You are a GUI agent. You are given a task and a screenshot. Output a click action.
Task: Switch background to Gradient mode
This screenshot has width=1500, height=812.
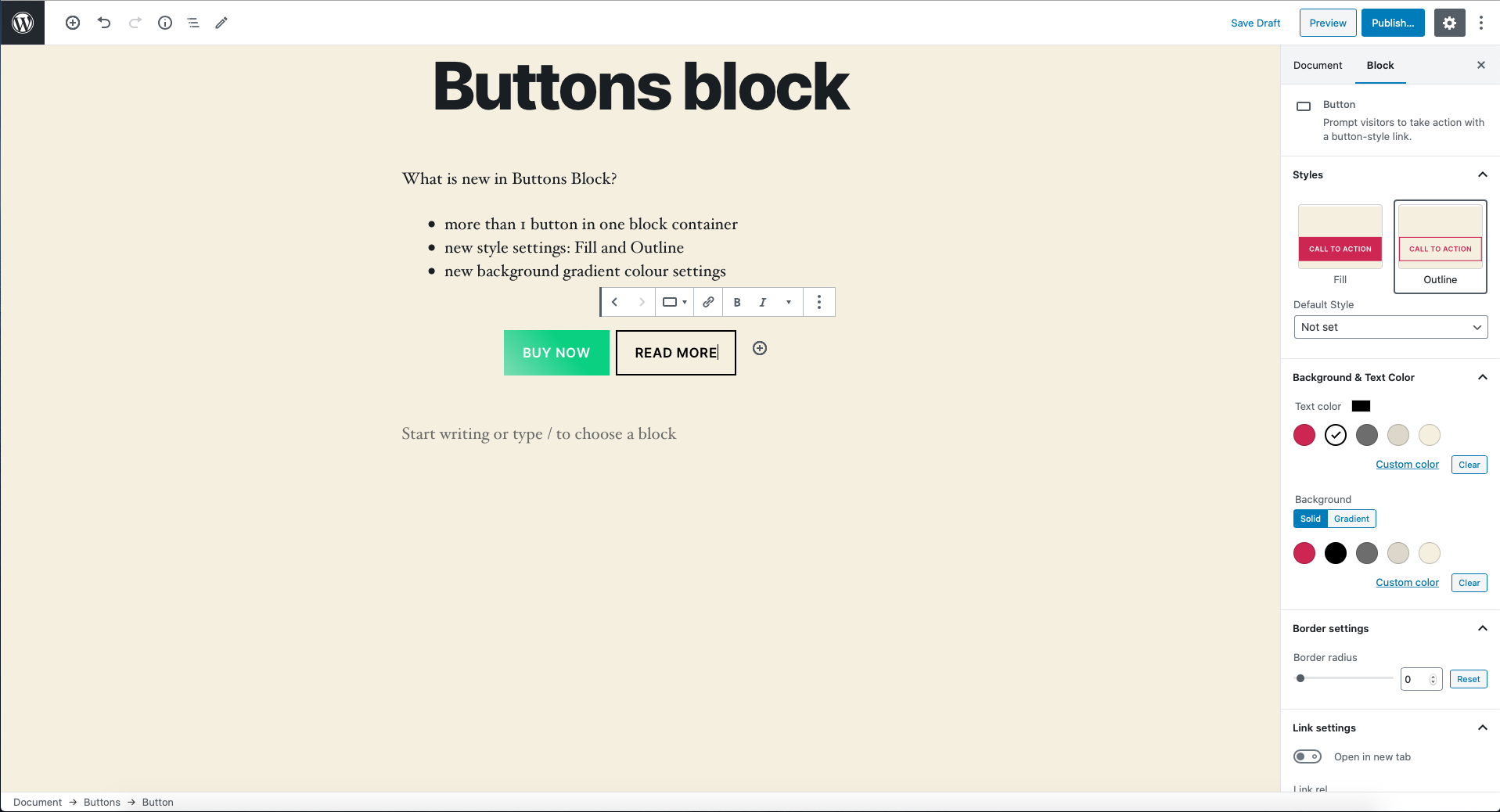(x=1351, y=519)
